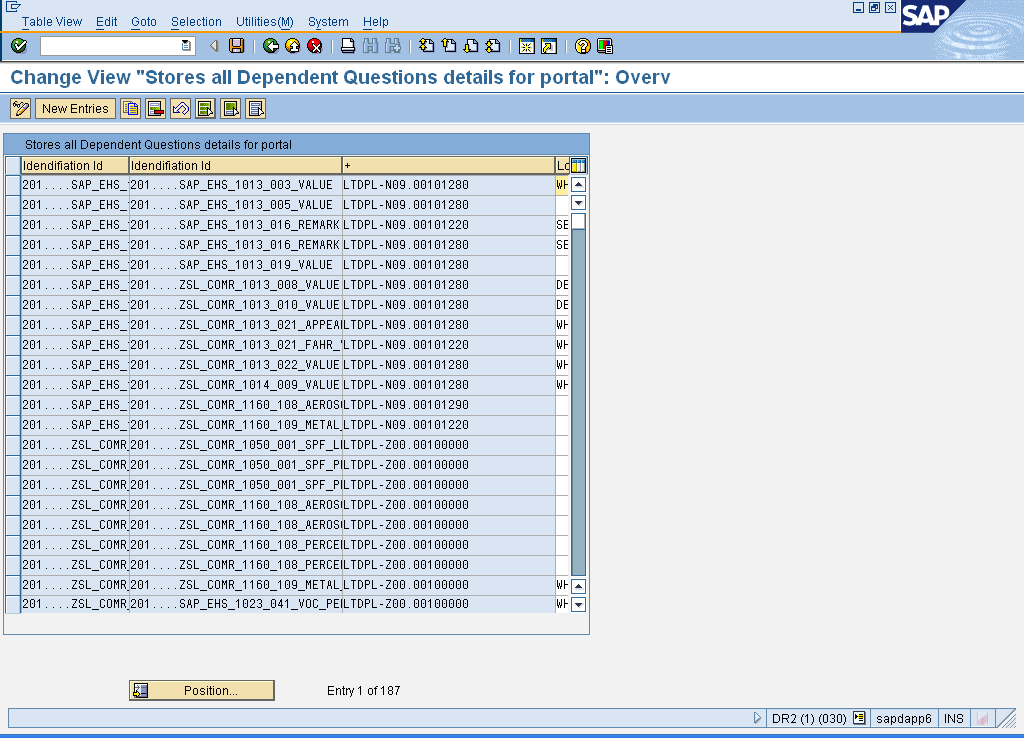Open Help with the question mark icon

click(x=583, y=46)
